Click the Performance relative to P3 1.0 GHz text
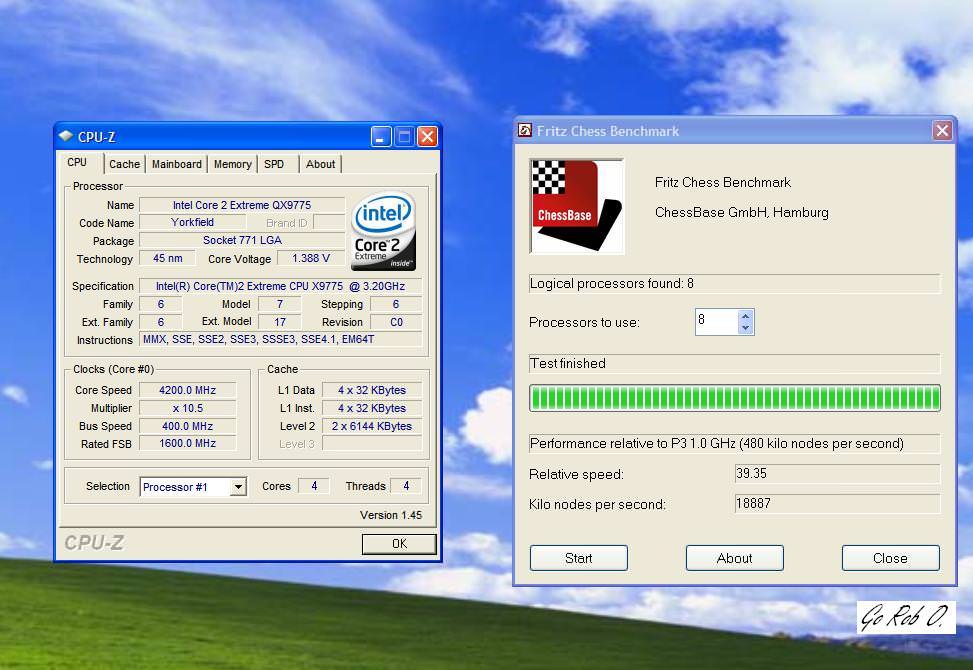The height and width of the screenshot is (670, 973). coord(717,444)
